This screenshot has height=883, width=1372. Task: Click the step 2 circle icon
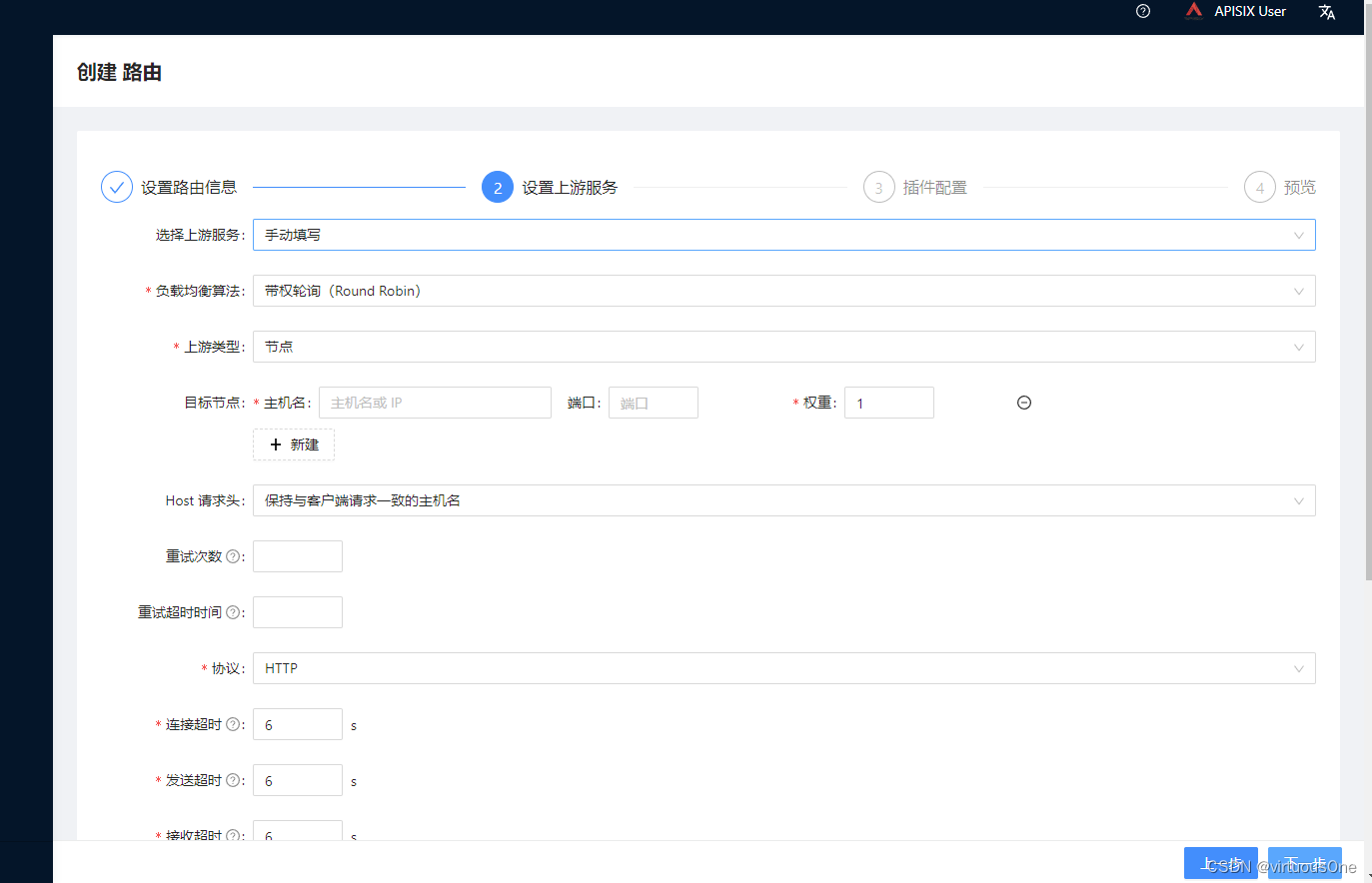click(x=498, y=187)
